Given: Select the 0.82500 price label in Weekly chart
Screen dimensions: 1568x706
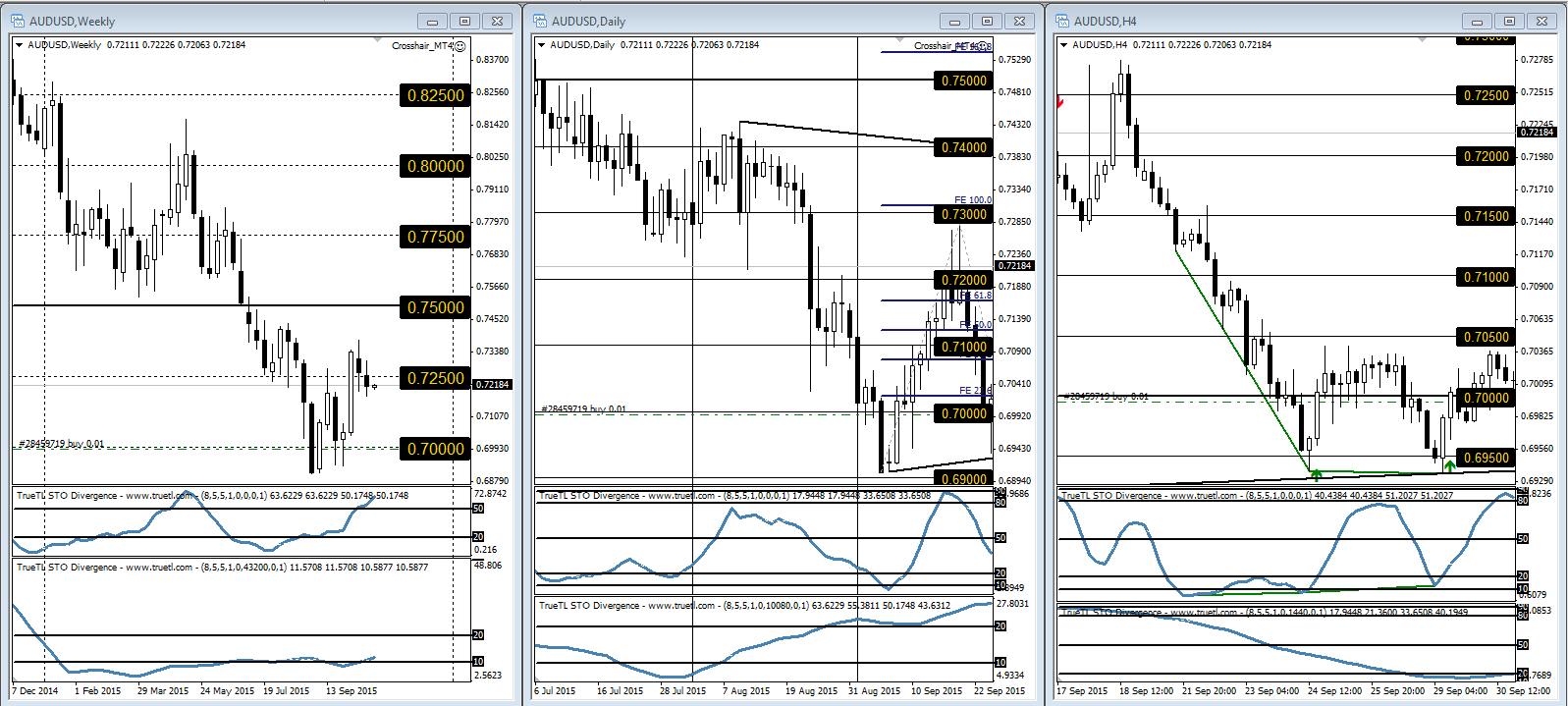Looking at the screenshot, I should [436, 95].
